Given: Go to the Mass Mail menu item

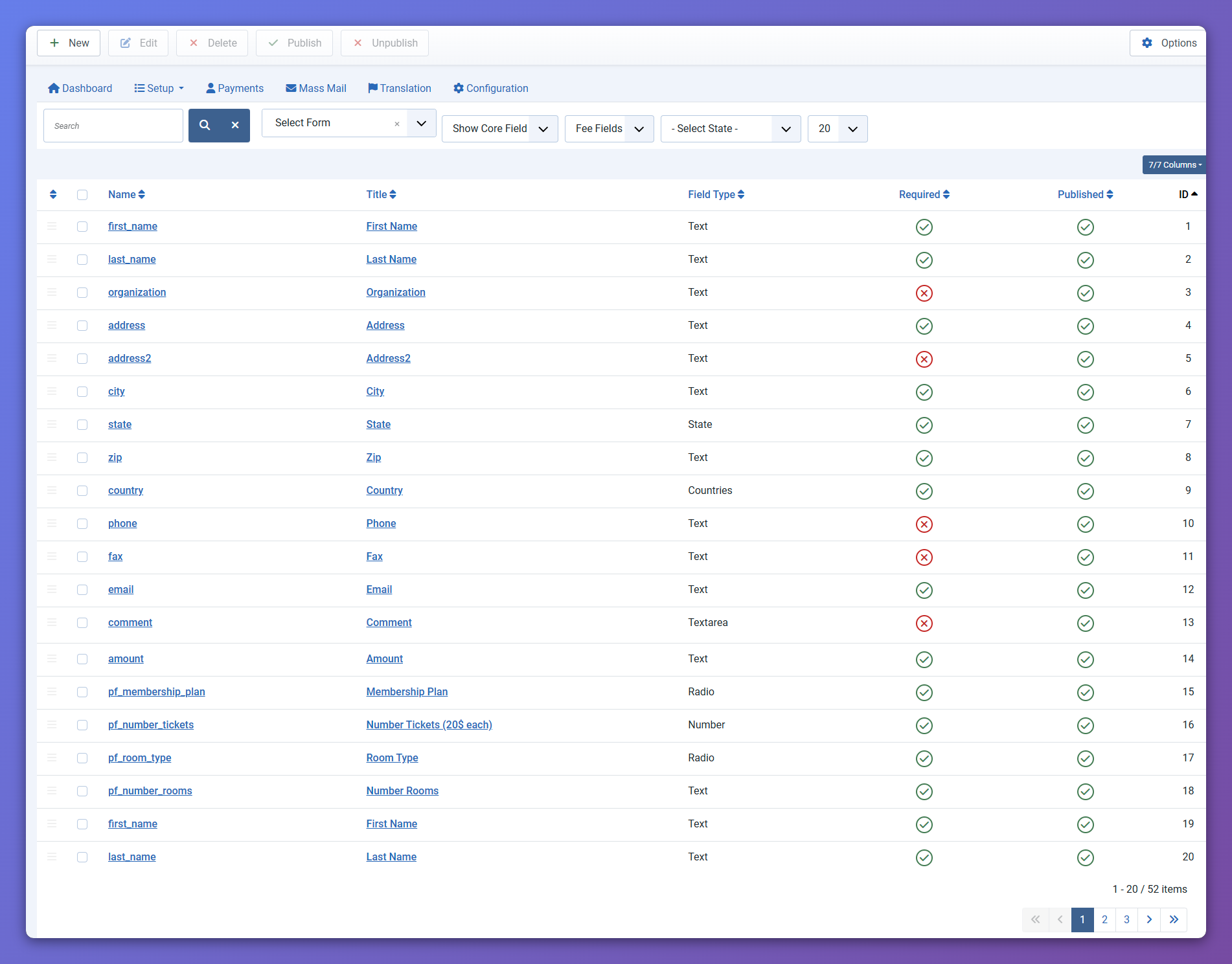Looking at the screenshot, I should tap(316, 88).
